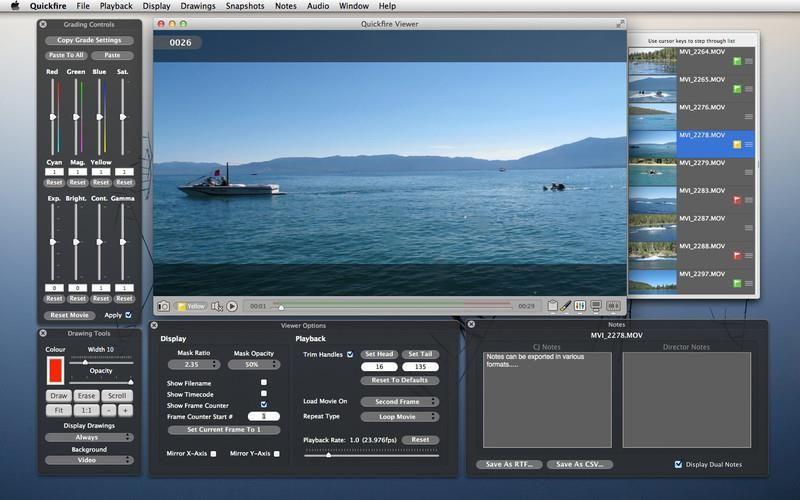Click the reorder handle on MVI_2264.MOV

pos(748,61)
